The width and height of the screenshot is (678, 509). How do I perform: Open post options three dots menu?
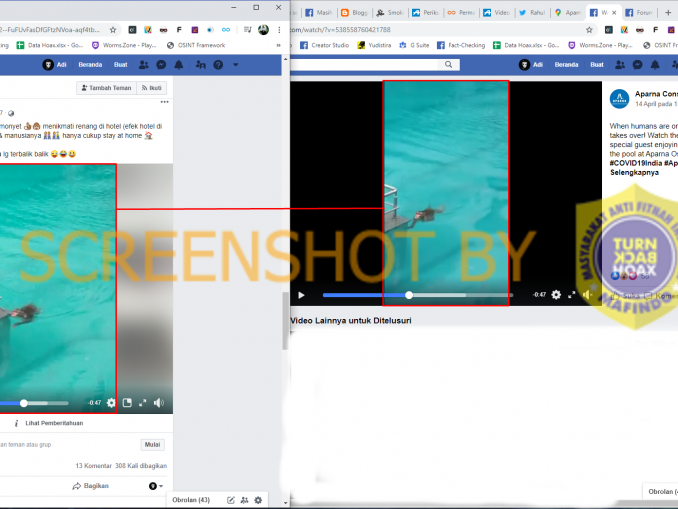pyautogui.click(x=164, y=102)
